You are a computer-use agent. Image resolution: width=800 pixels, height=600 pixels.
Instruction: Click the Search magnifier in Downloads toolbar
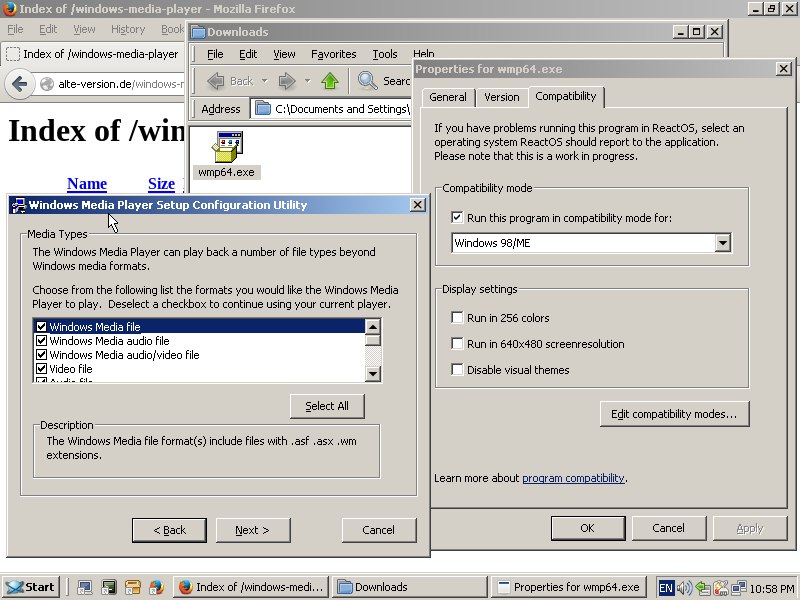click(367, 81)
